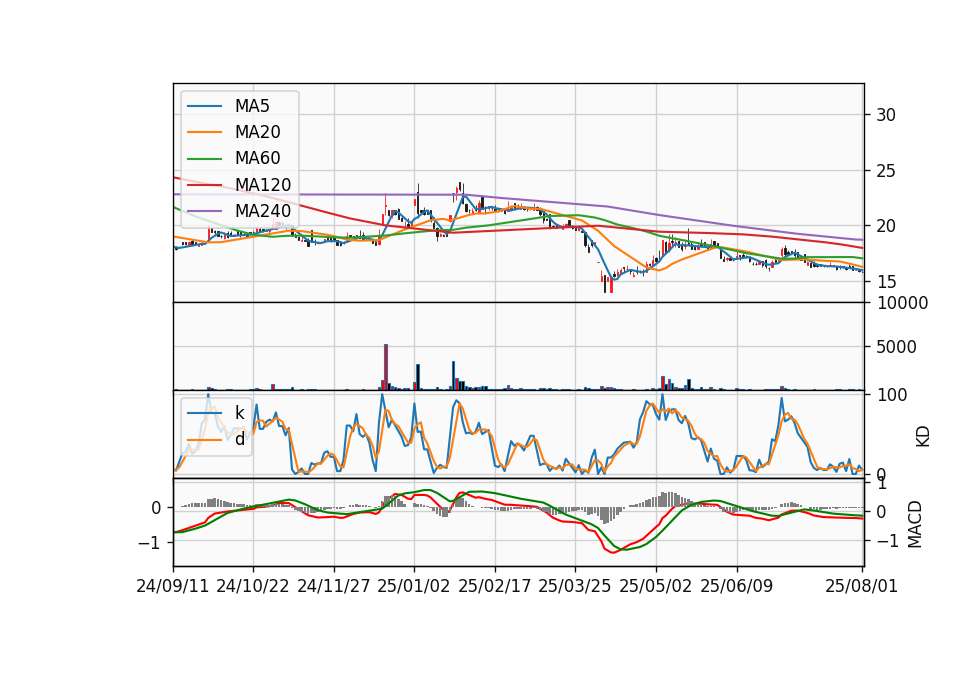Click the price axis value 15
Viewport: 960px width, 690px height.
point(886,282)
